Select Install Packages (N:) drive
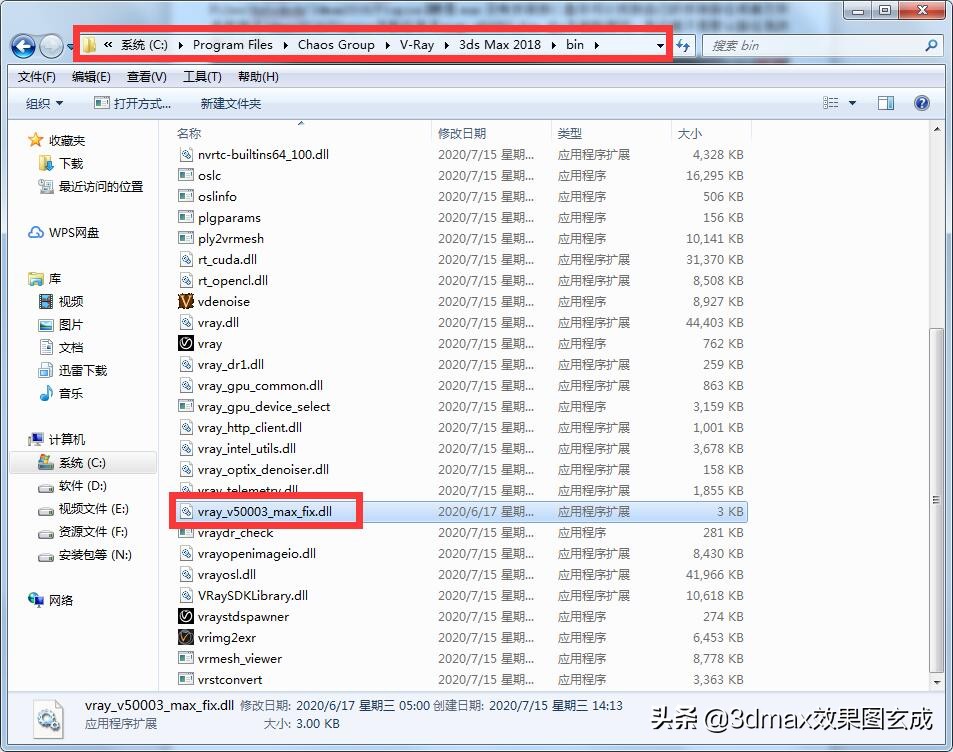Viewport: 953px width, 752px height. tap(84, 554)
